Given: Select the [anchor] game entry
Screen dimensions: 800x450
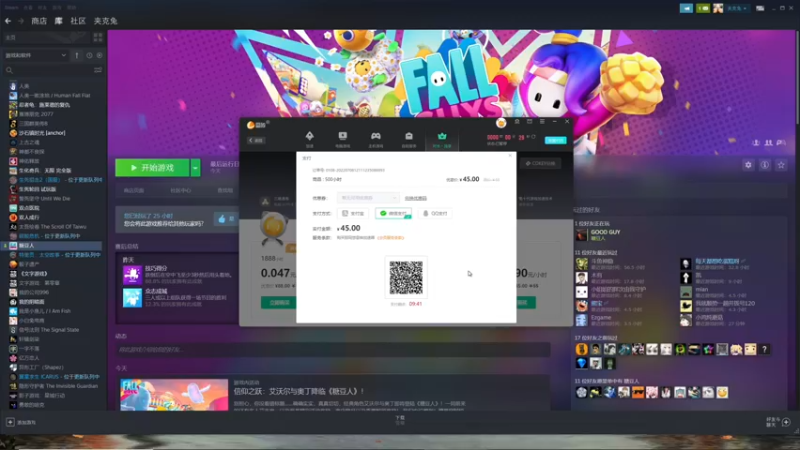Looking at the screenshot, I should [x=42, y=133].
